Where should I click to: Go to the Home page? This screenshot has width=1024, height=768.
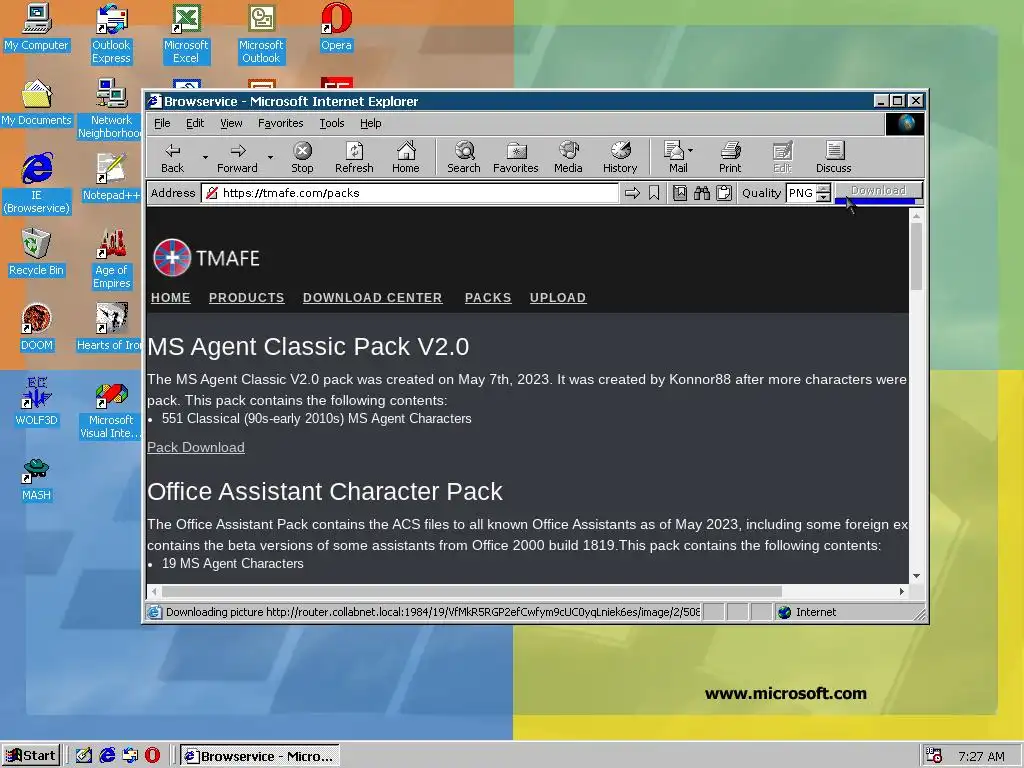tap(406, 157)
